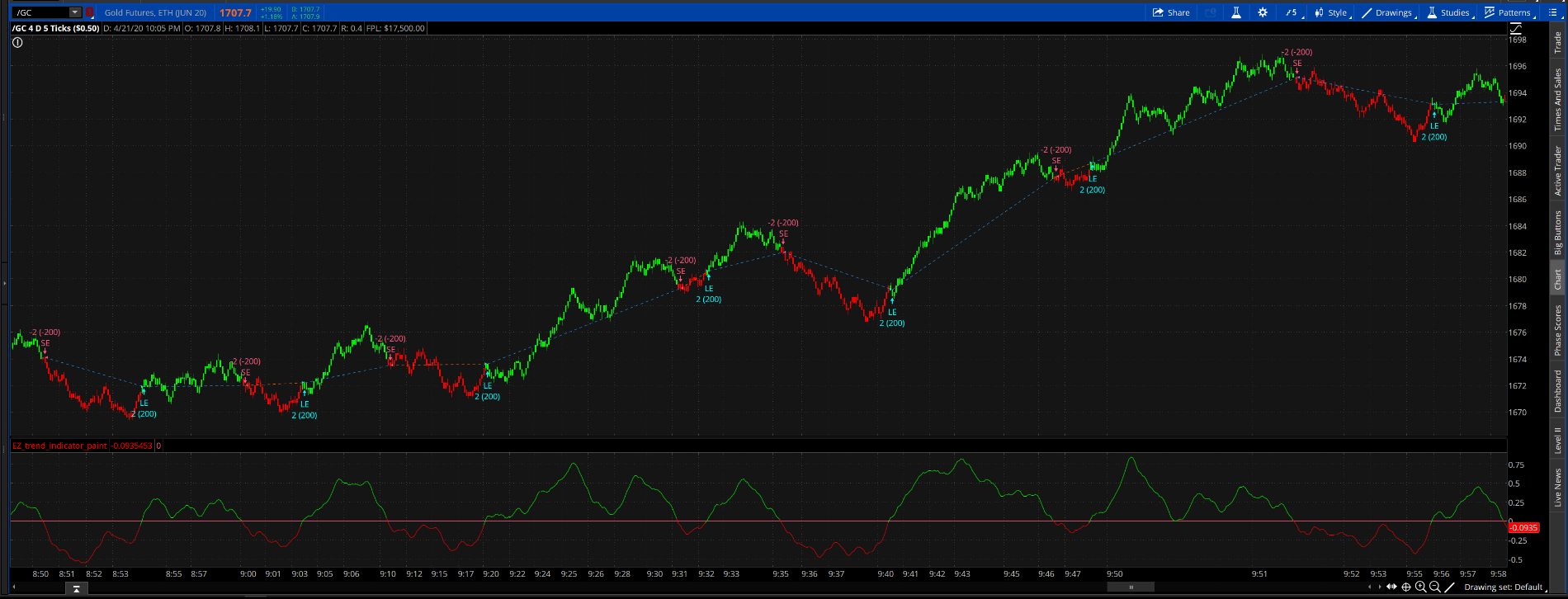Open the Share menu
Screen dimensions: 1568x599
[x=1171, y=12]
